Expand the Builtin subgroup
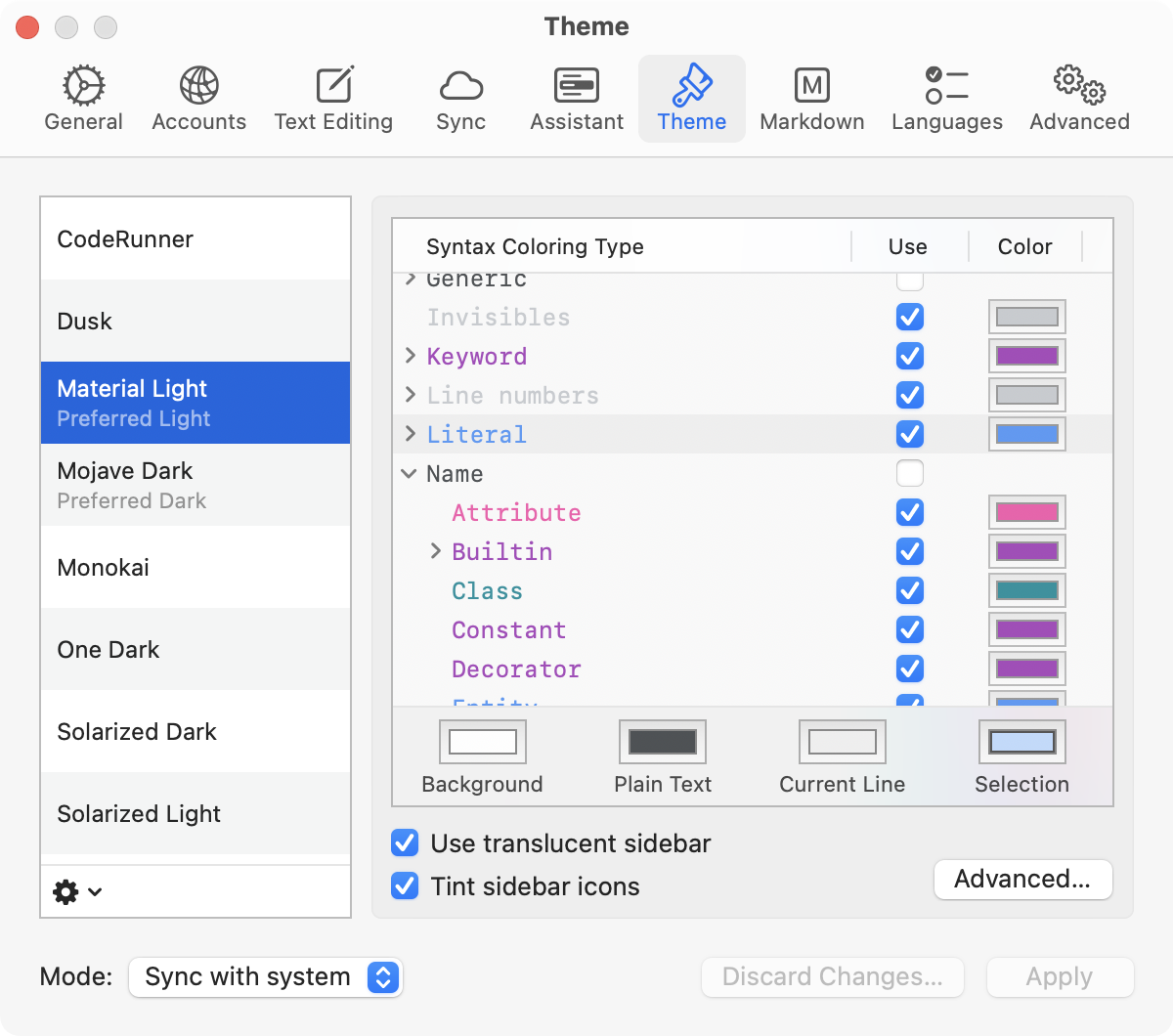This screenshot has width=1173, height=1036. 436,551
